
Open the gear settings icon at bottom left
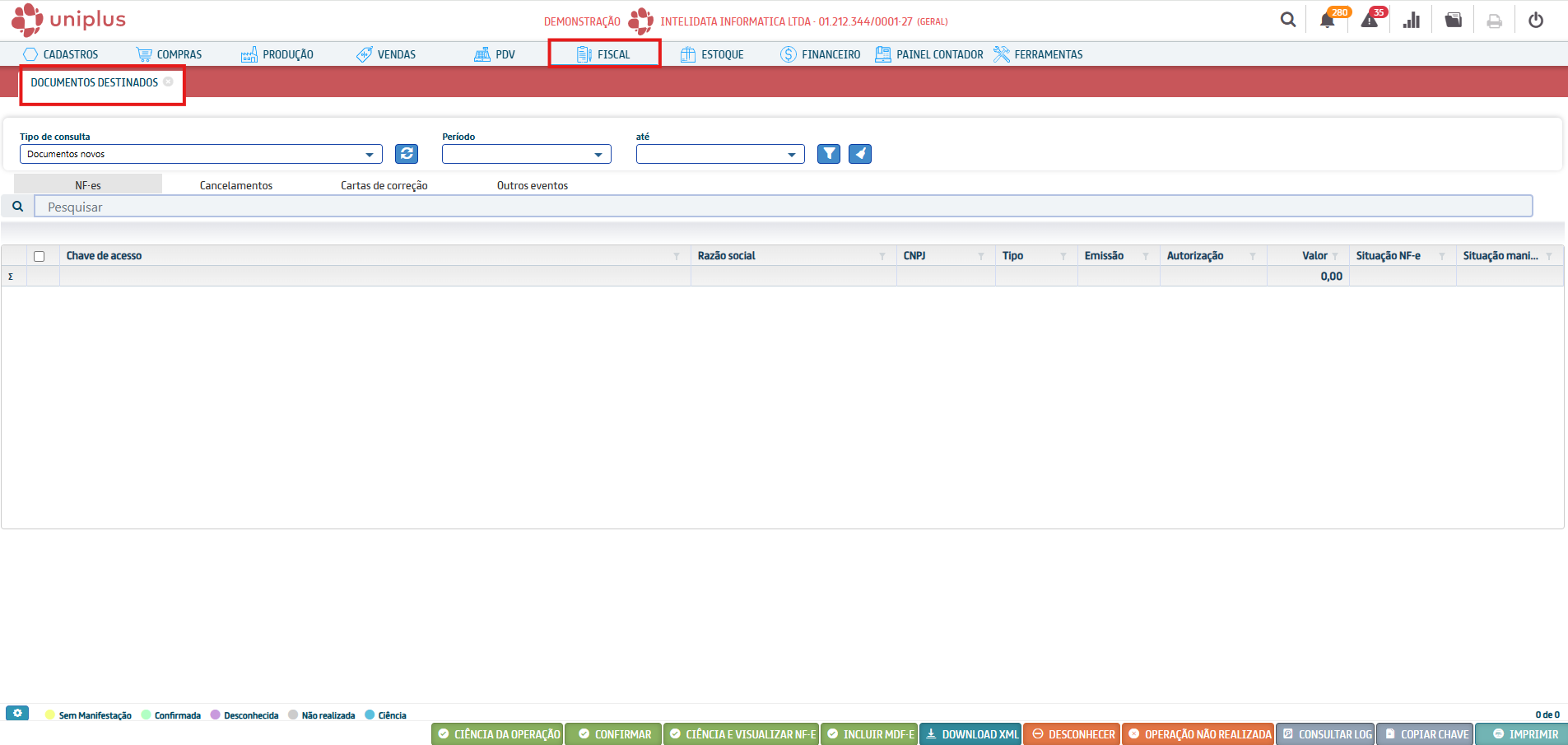point(17,713)
